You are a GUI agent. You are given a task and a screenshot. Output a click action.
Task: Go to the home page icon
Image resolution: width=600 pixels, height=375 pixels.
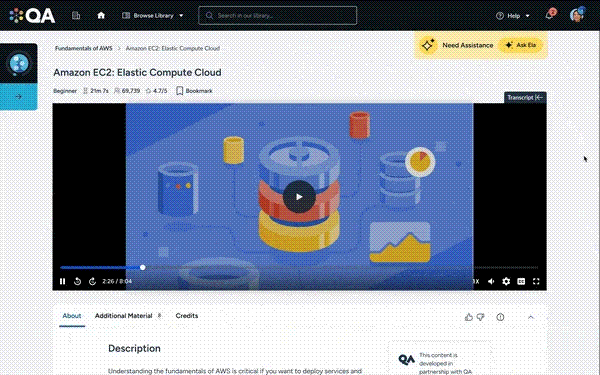tap(101, 15)
